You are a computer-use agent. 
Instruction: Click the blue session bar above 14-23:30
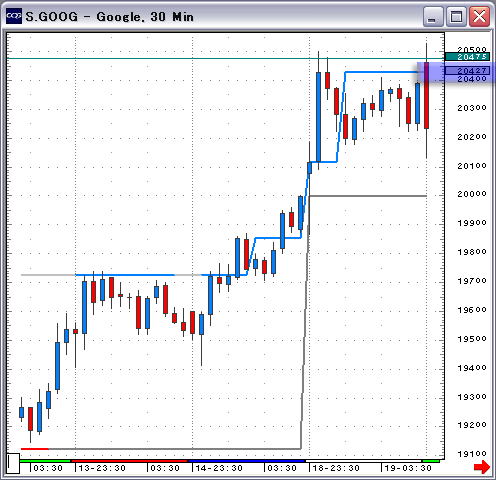[247, 461]
